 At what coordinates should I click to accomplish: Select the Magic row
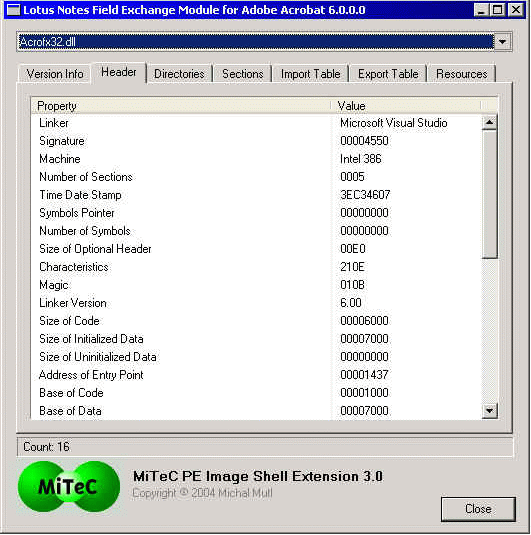(256, 285)
